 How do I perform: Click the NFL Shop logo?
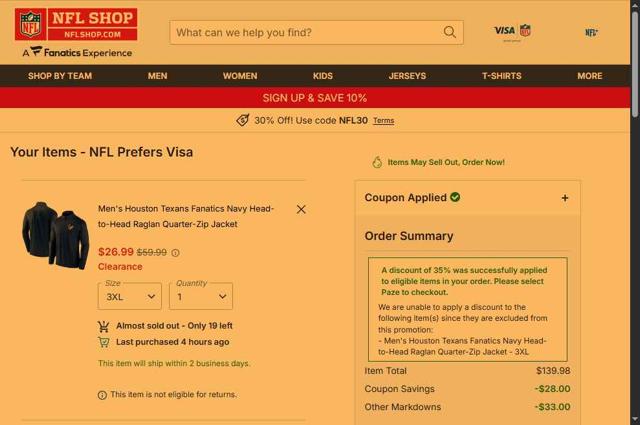point(76,24)
